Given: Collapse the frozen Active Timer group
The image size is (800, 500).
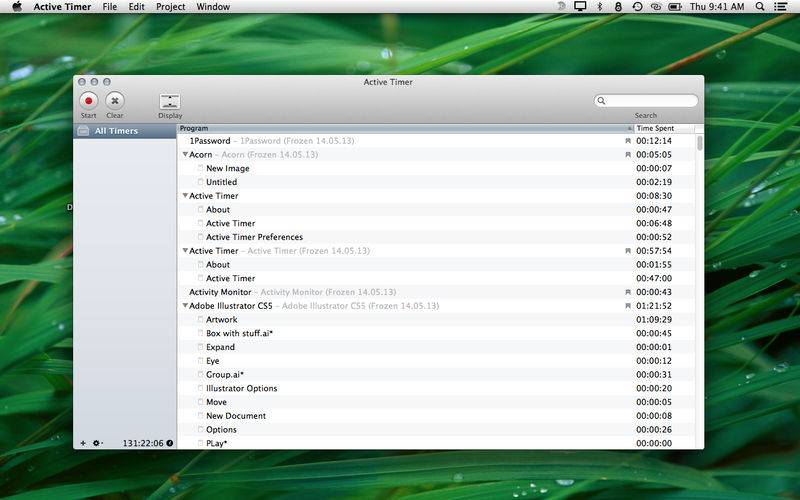Looking at the screenshot, I should pyautogui.click(x=185, y=251).
